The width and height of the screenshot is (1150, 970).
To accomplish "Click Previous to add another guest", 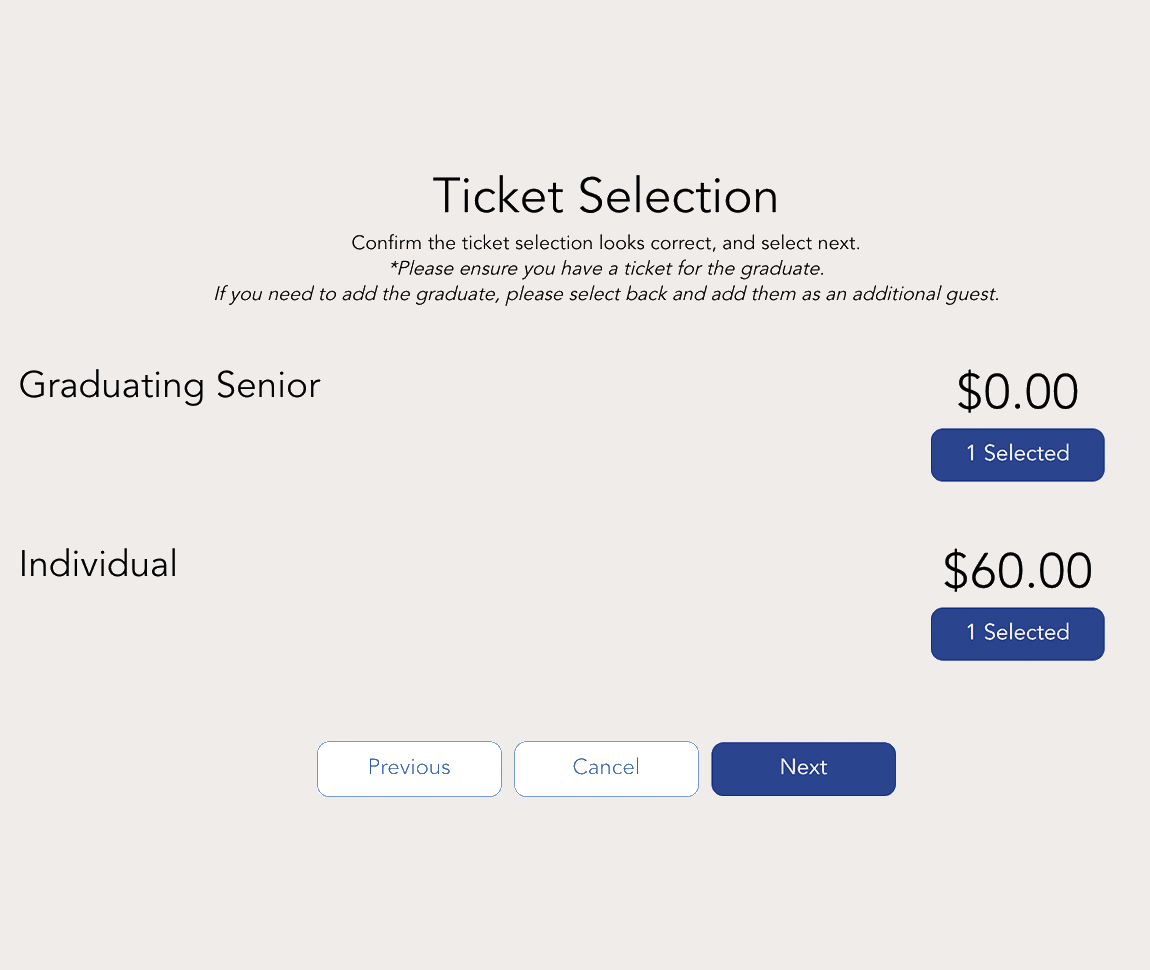I will point(409,768).
